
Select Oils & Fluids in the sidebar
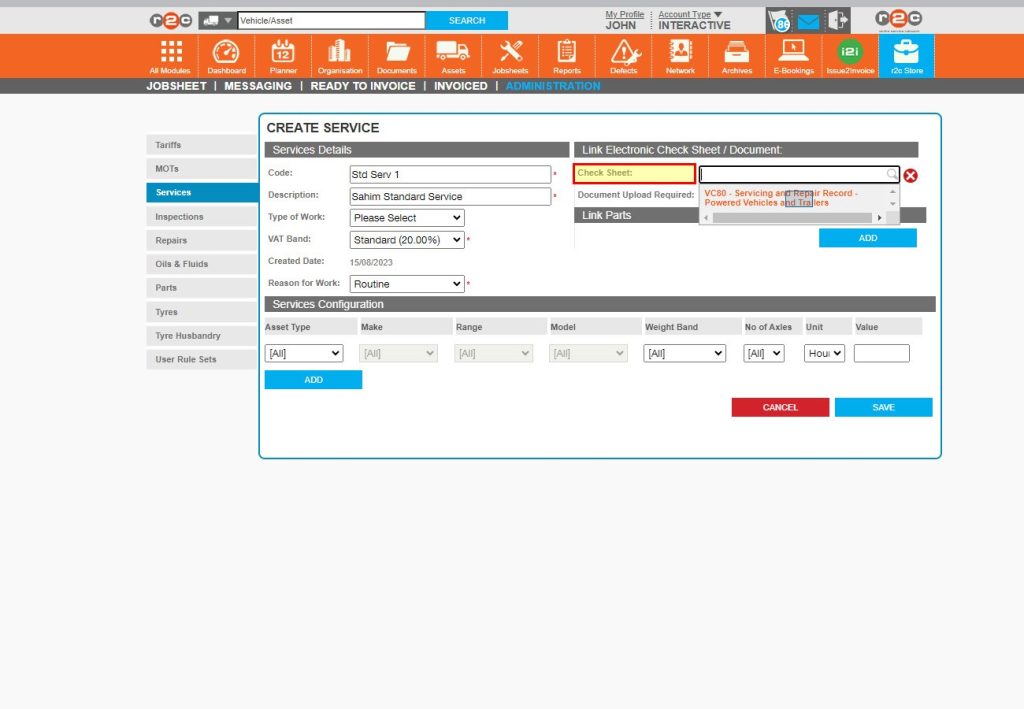pos(202,264)
